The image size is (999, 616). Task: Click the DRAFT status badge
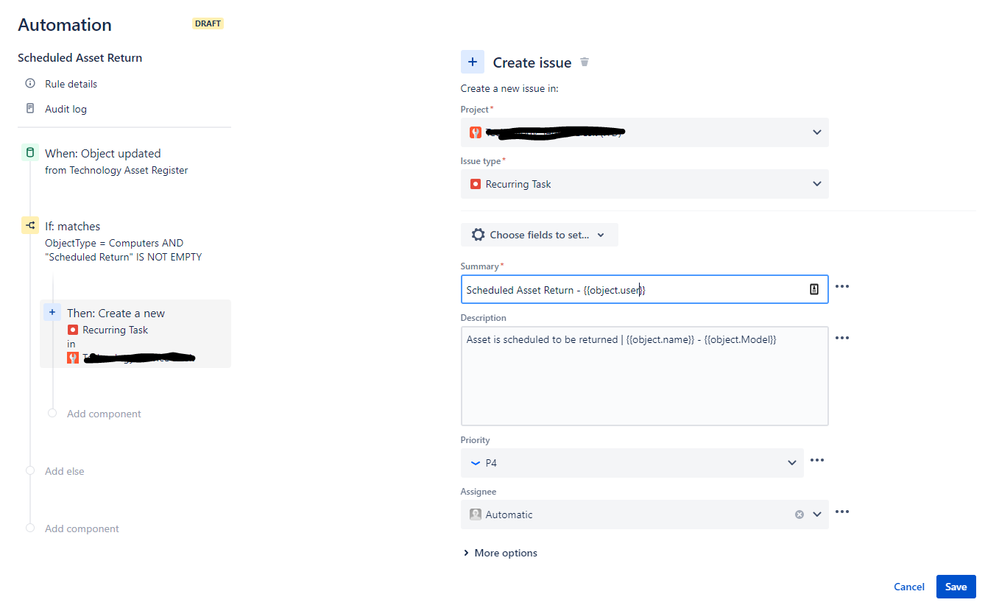point(208,24)
